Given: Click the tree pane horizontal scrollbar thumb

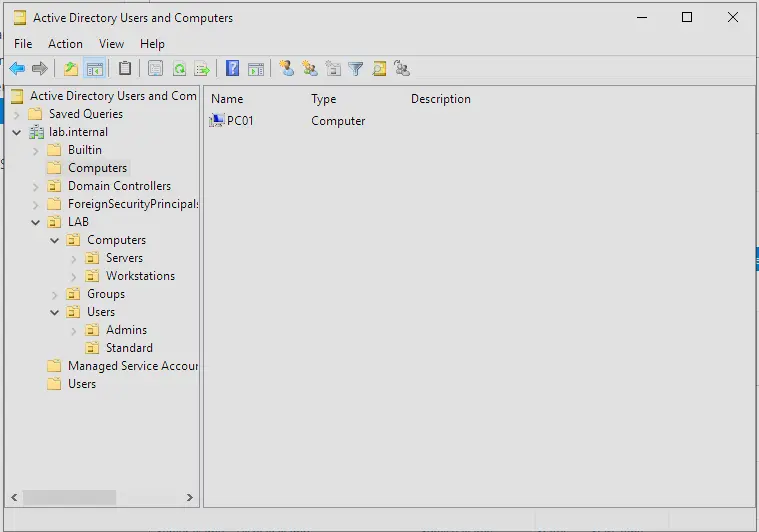Looking at the screenshot, I should pos(70,497).
